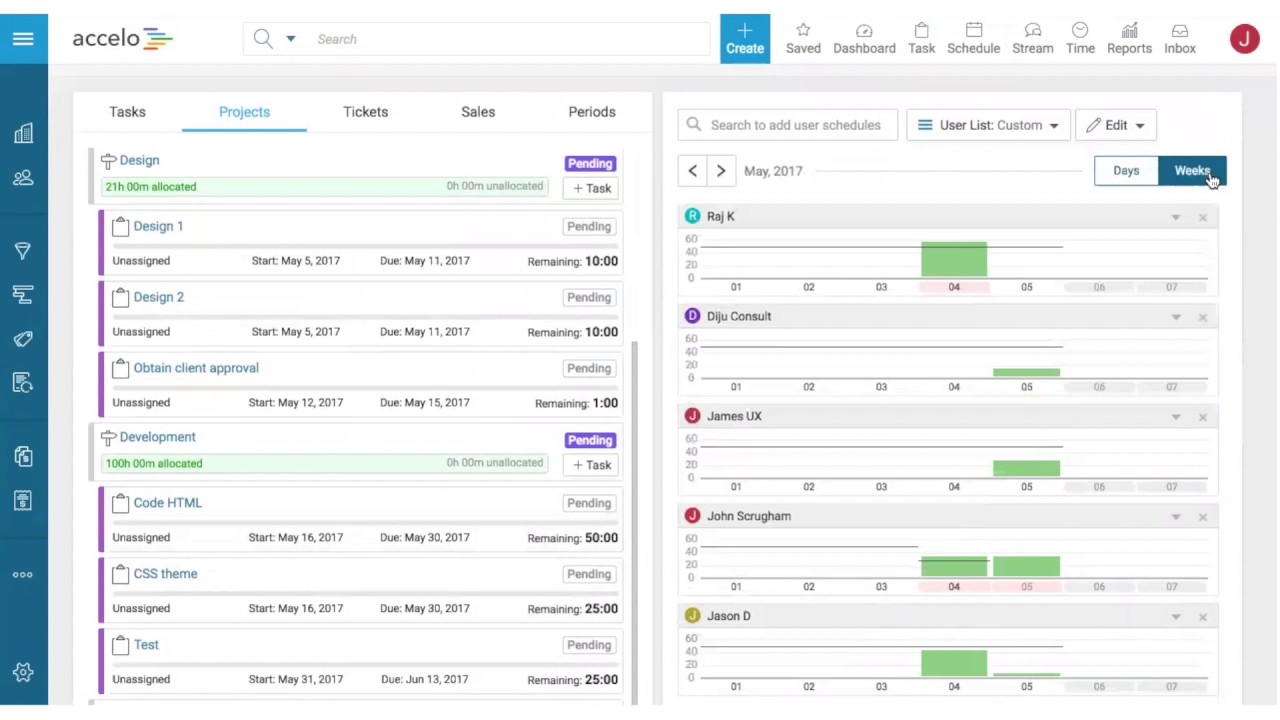Image resolution: width=1280 pixels, height=720 pixels.
Task: Open the Reports section
Action: [x=1129, y=38]
